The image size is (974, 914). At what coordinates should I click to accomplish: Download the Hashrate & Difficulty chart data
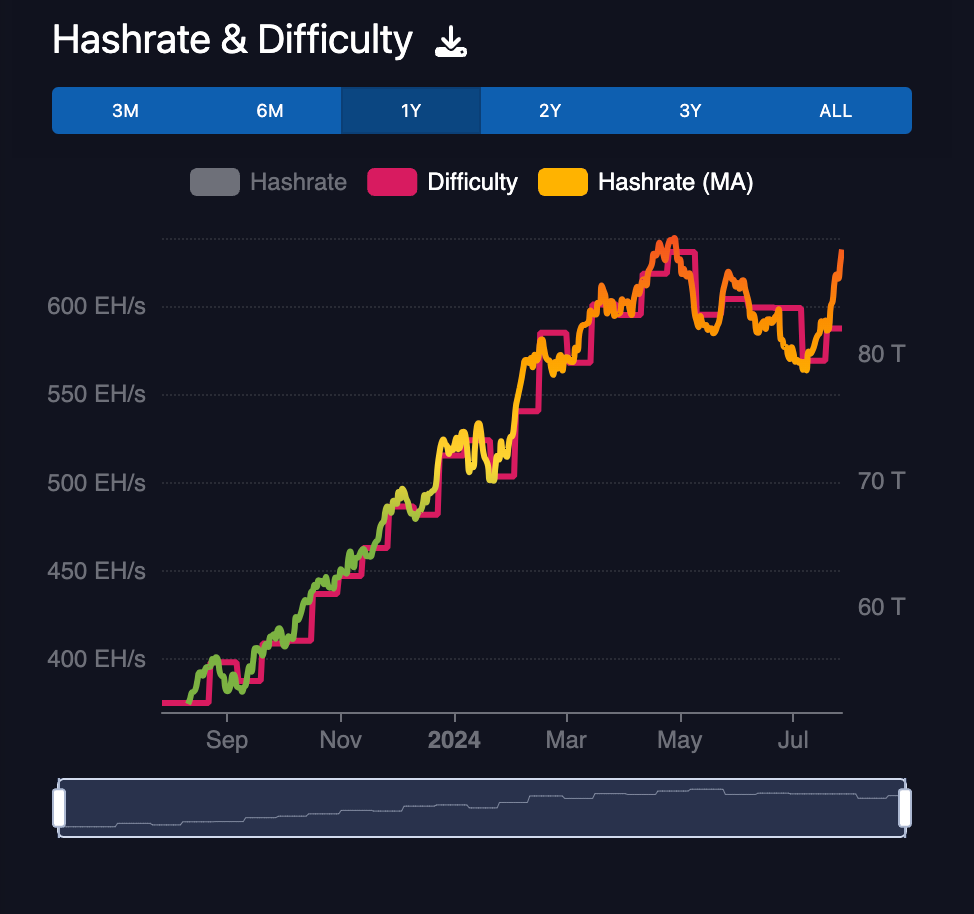pos(450,42)
